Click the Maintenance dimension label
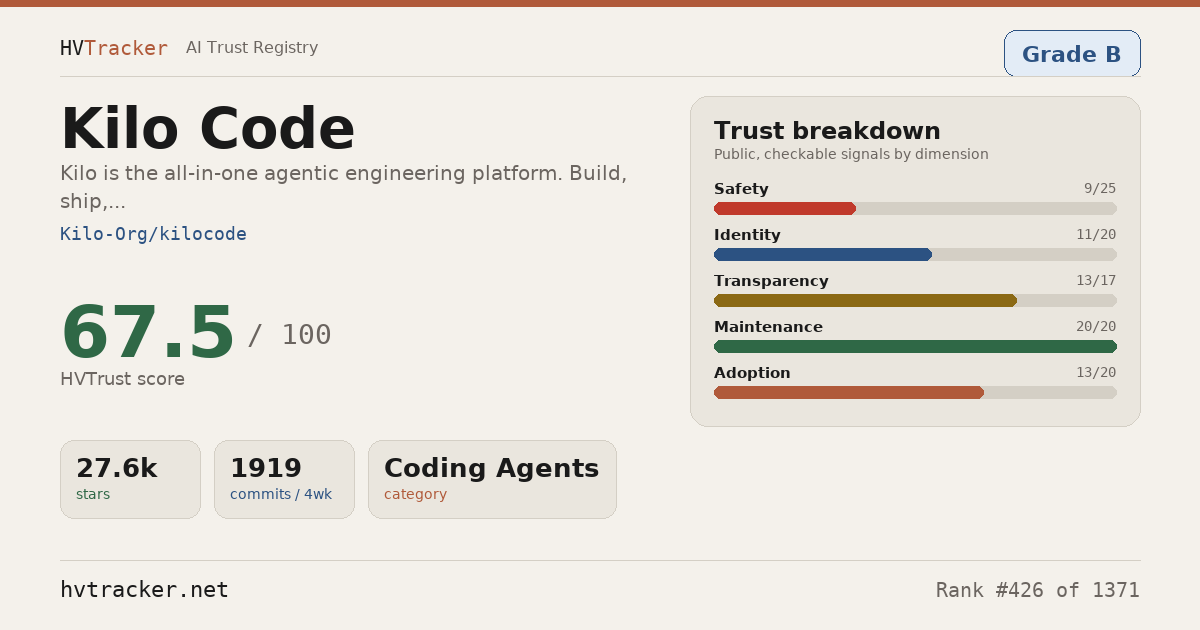 (768, 327)
